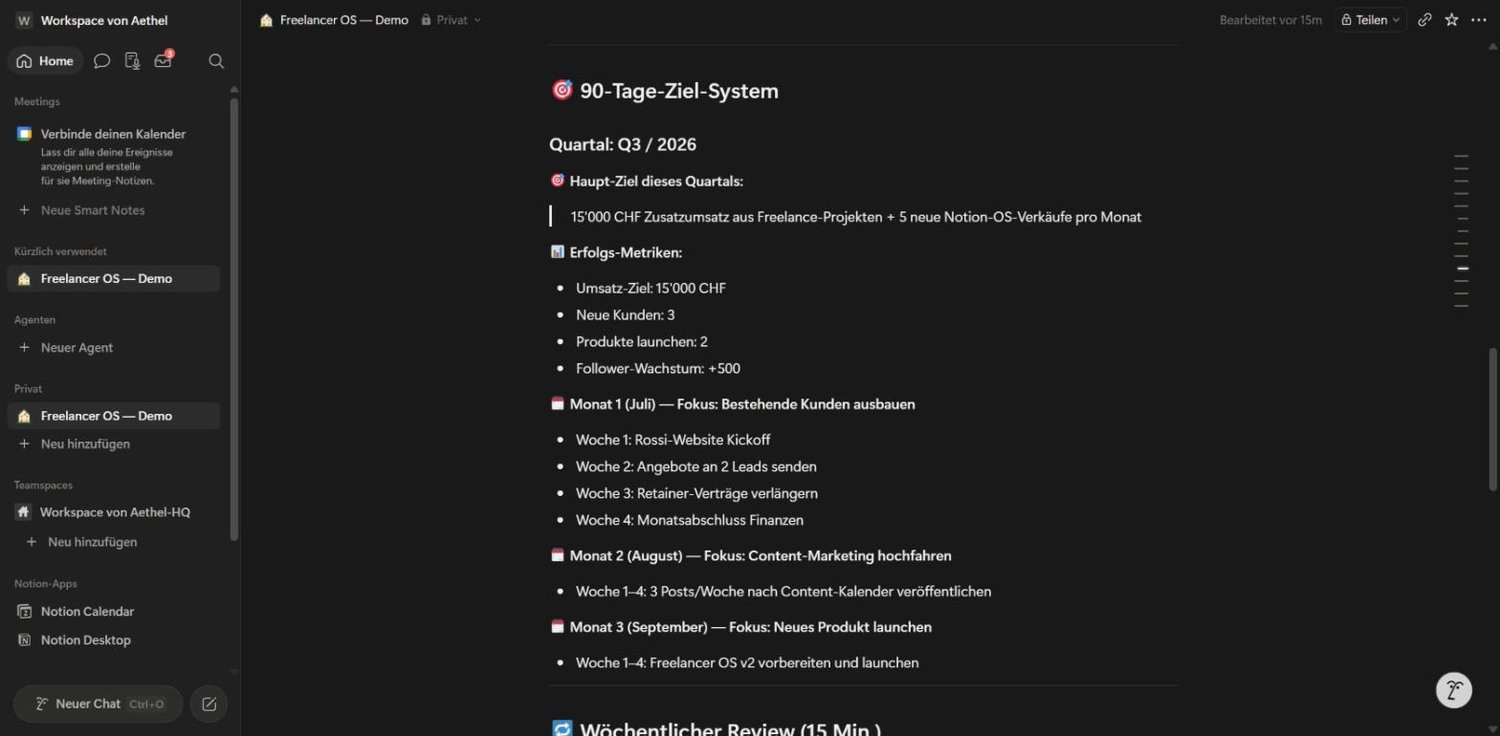This screenshot has height=736, width=1500.
Task: Click the plus icon beside 'Neuer Agent'
Action: tap(24, 348)
